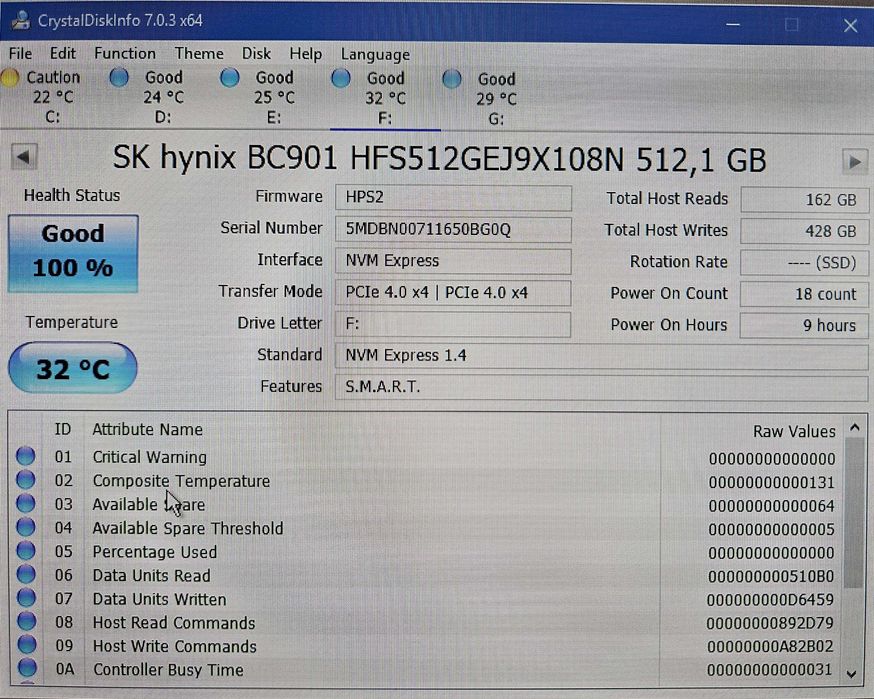The height and width of the screenshot is (699, 874).
Task: Click the Serial Number field
Action: pyautogui.click(x=453, y=230)
